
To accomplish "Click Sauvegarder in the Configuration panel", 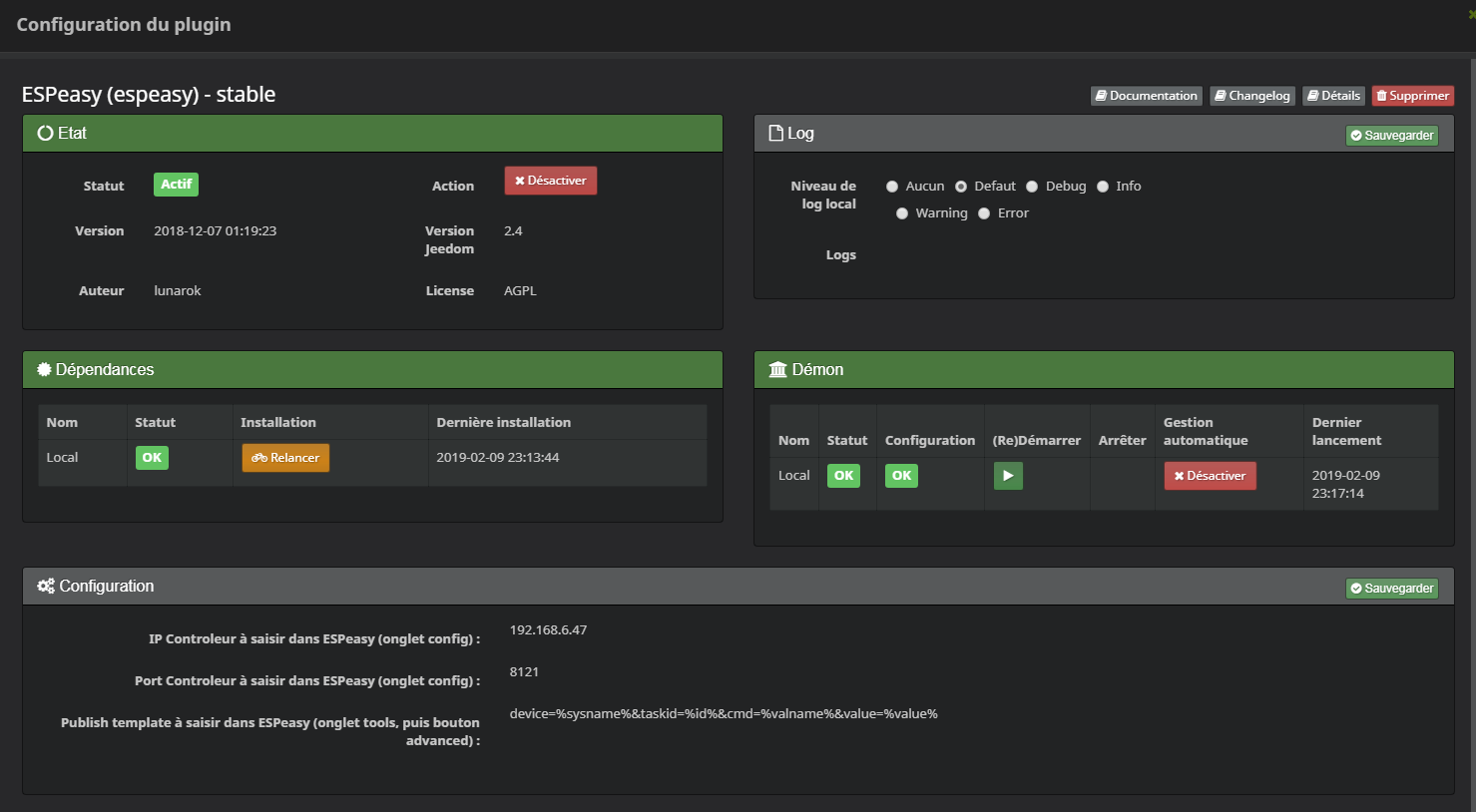I will (x=1392, y=589).
